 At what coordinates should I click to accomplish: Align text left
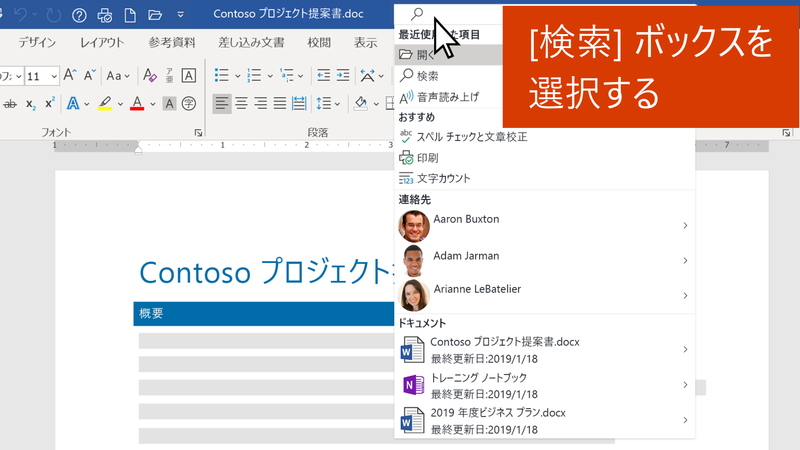pos(221,104)
